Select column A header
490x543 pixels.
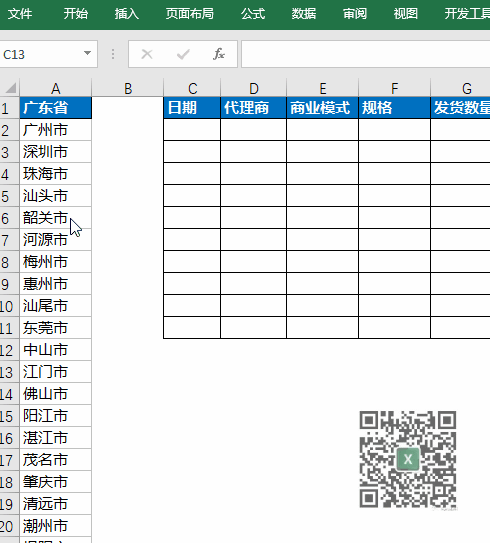coord(56,88)
